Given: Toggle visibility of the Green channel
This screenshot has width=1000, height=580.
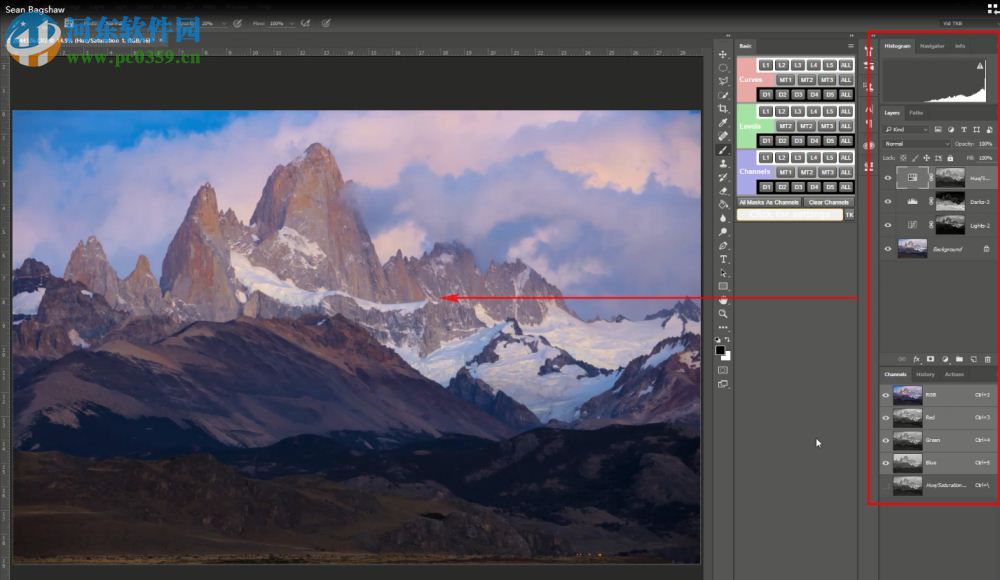Looking at the screenshot, I should [886, 440].
